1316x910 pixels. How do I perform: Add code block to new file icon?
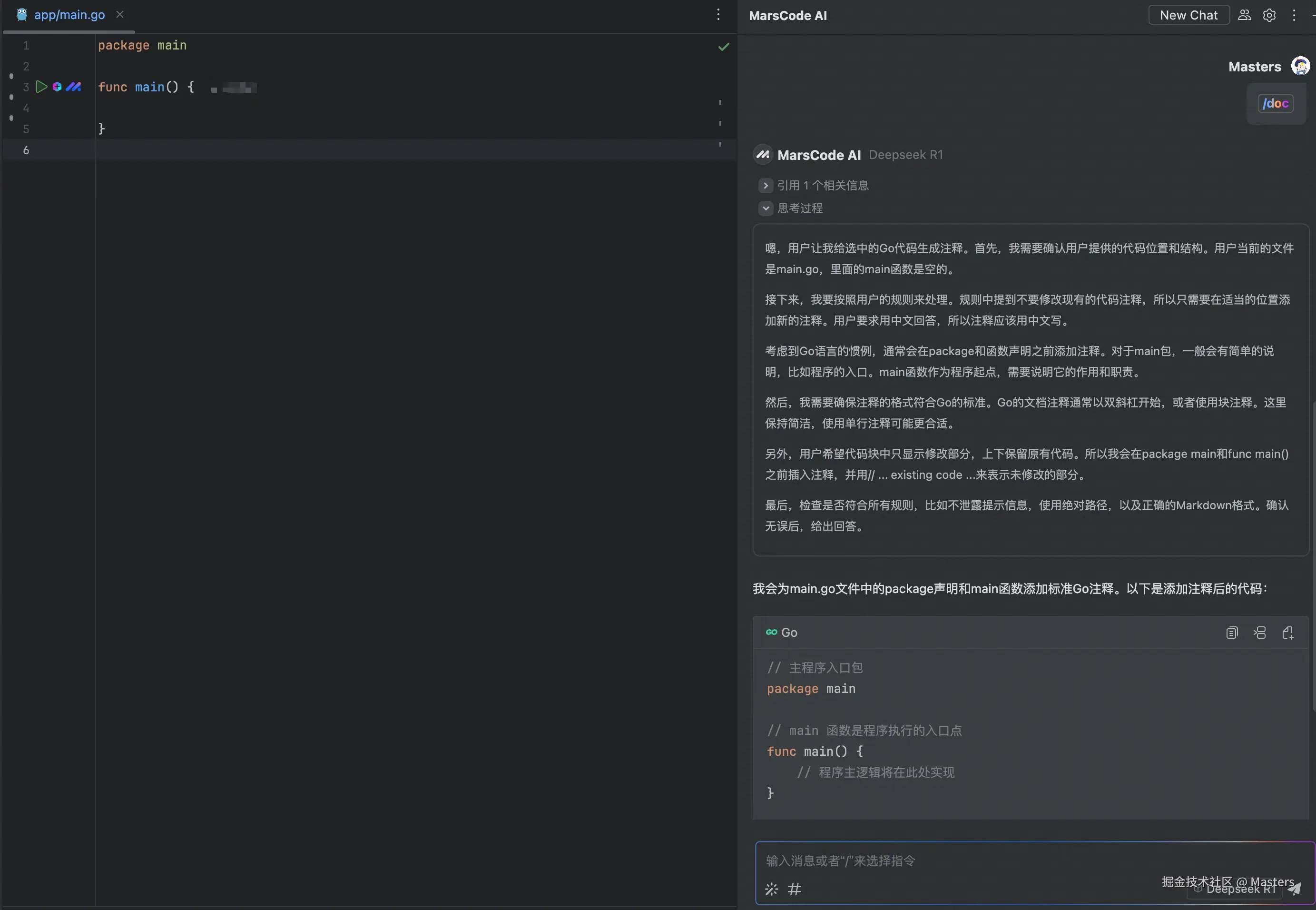[x=1287, y=633]
